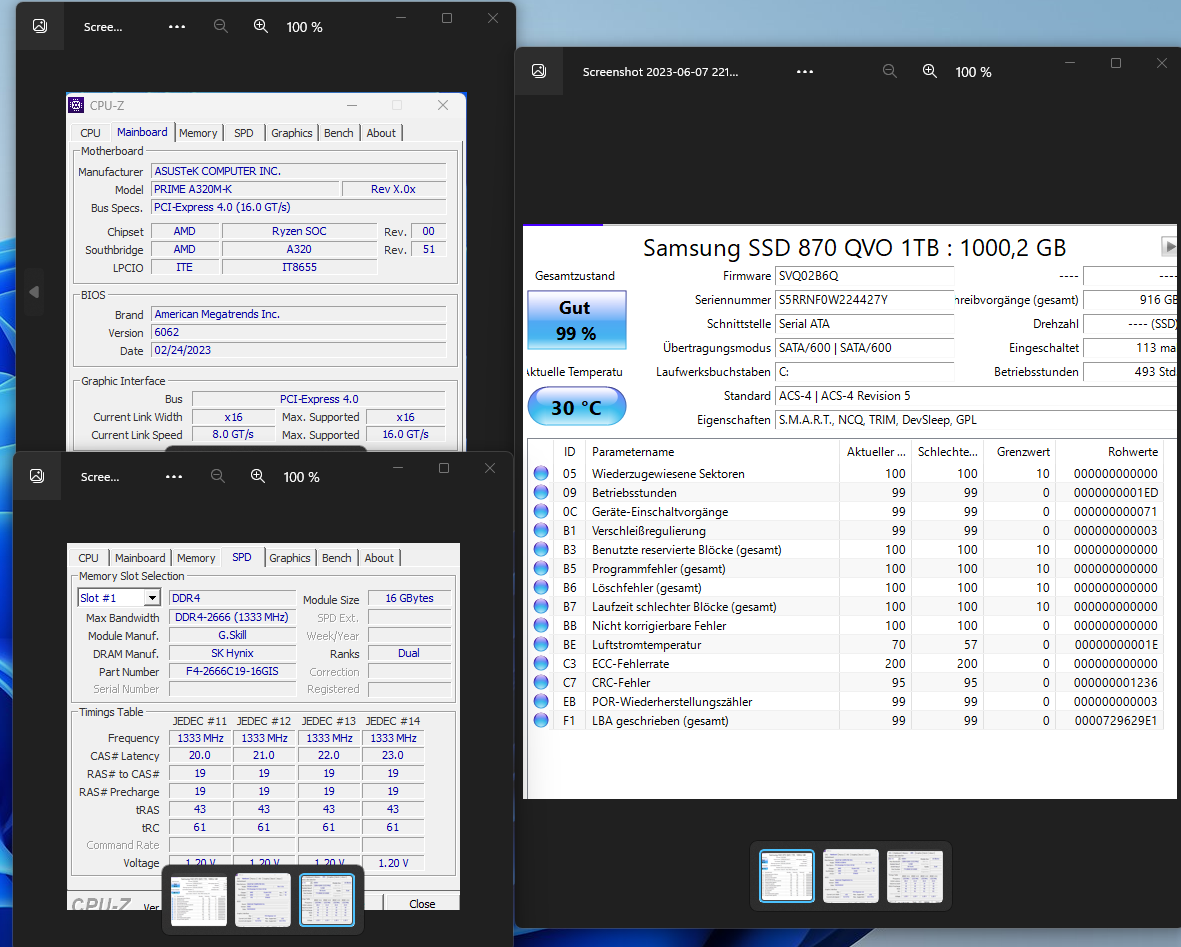The width and height of the screenshot is (1181, 947).
Task: Select Memory tab in upper CPU-Z window
Action: pyautogui.click(x=198, y=133)
